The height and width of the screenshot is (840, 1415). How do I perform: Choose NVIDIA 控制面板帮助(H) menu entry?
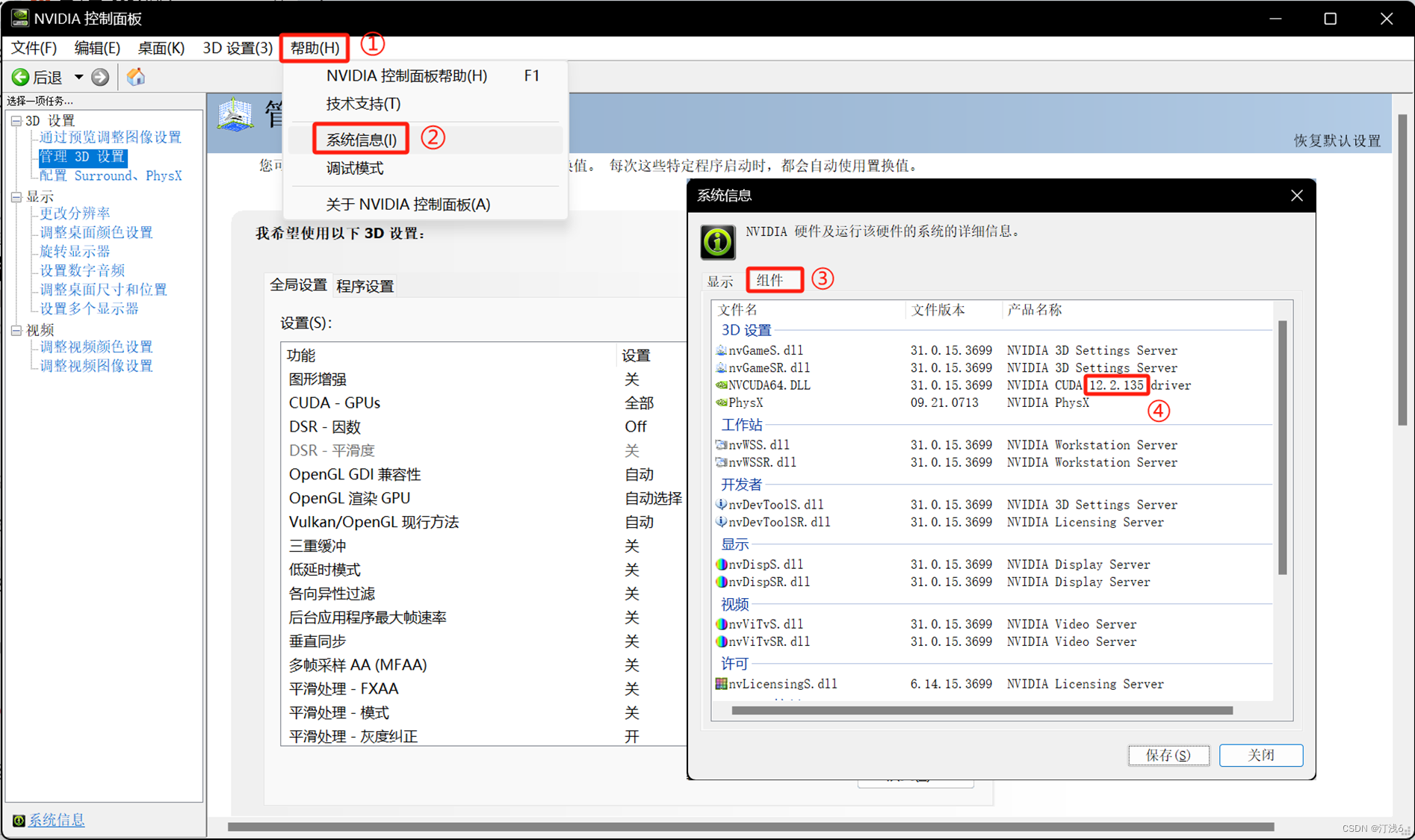point(425,76)
